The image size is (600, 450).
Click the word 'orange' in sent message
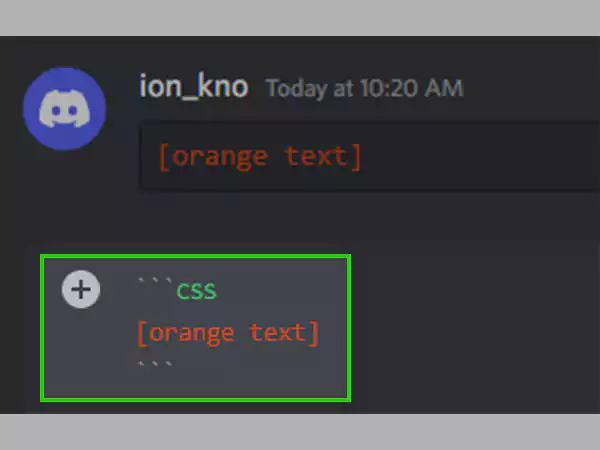[x=219, y=157]
